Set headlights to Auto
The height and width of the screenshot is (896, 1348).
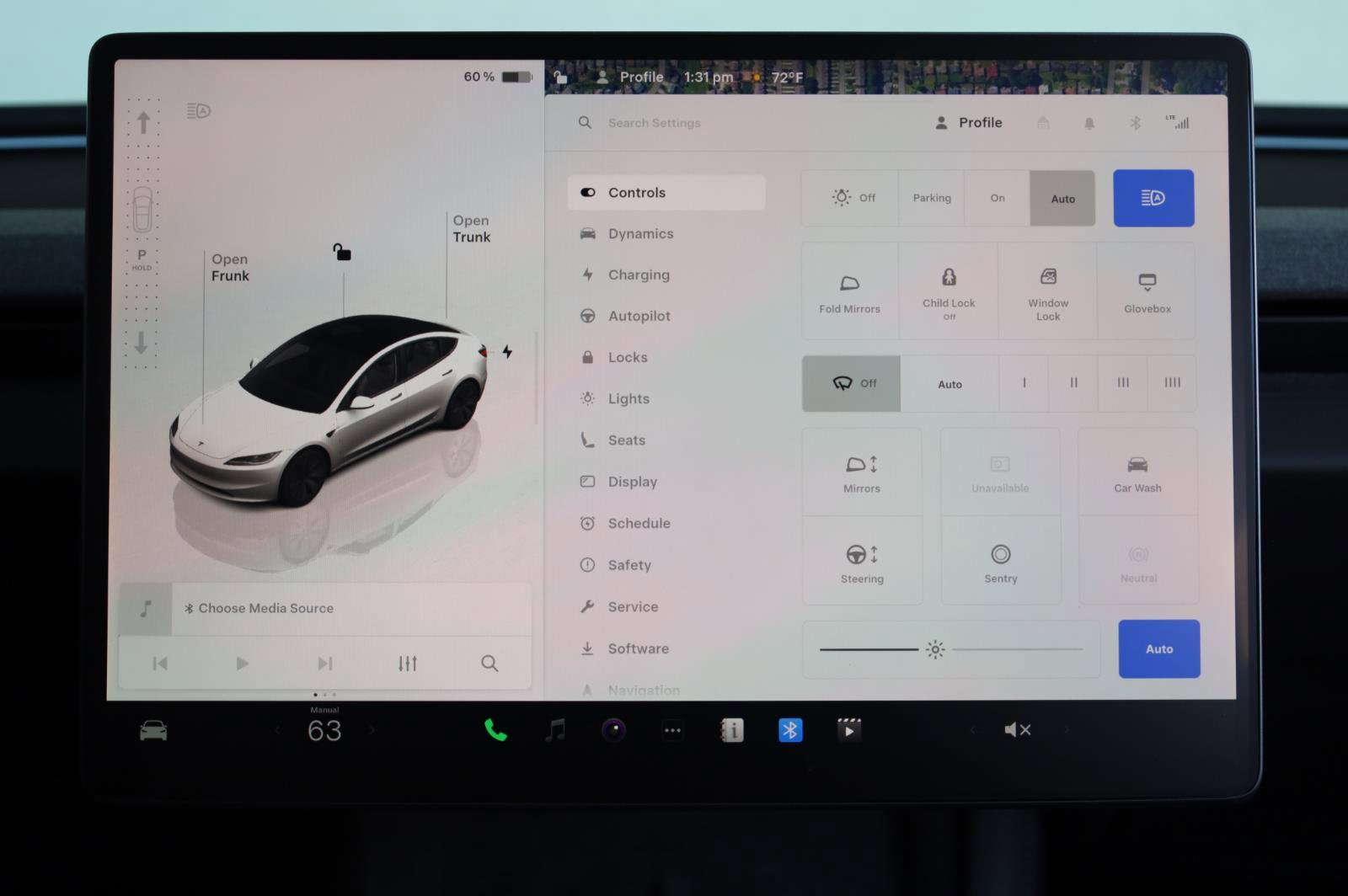point(1062,198)
